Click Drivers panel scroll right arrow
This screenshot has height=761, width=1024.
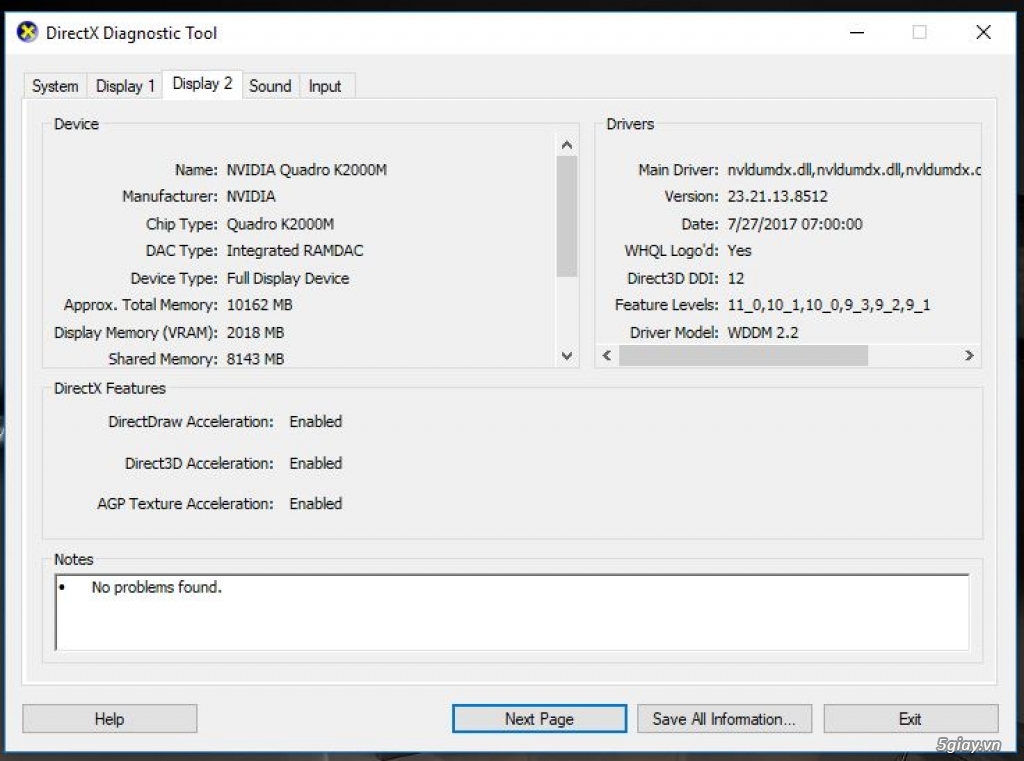[969, 355]
